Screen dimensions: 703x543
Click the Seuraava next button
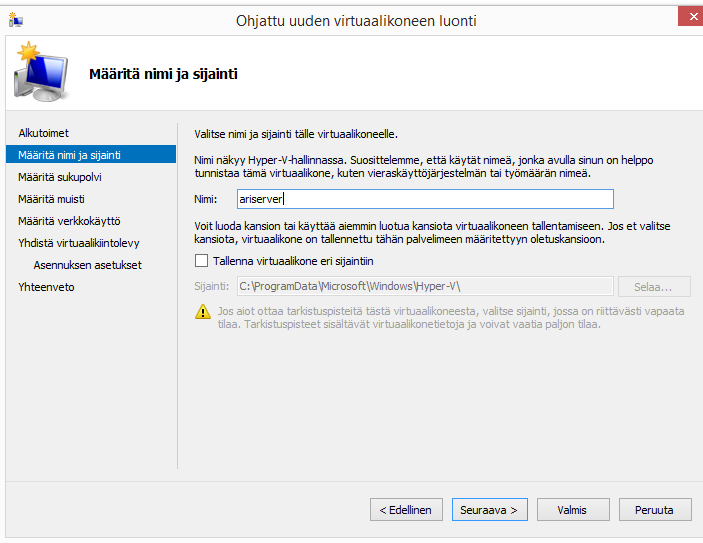coord(490,510)
